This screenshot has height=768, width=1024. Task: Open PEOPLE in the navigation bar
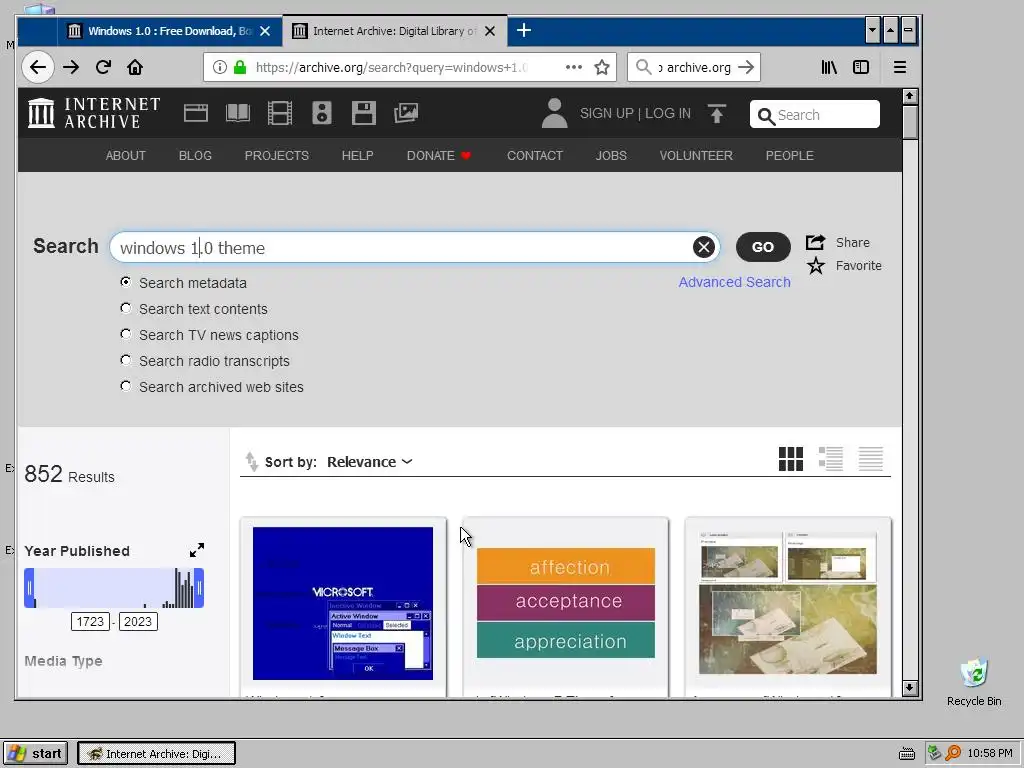pos(790,155)
